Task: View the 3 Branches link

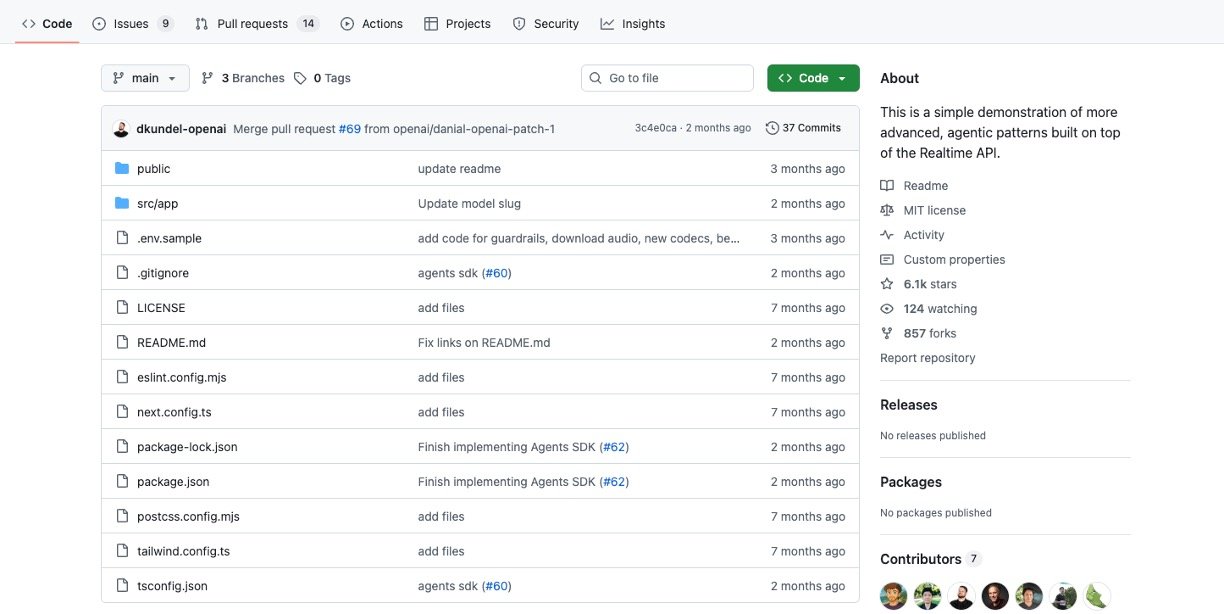Action: [243, 78]
